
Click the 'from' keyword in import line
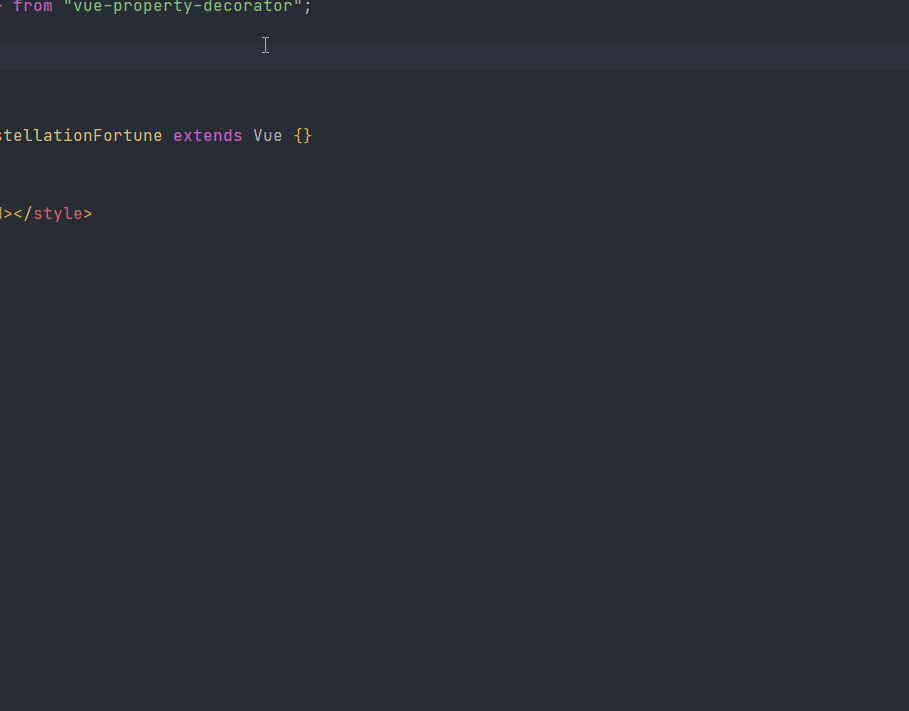tap(32, 6)
